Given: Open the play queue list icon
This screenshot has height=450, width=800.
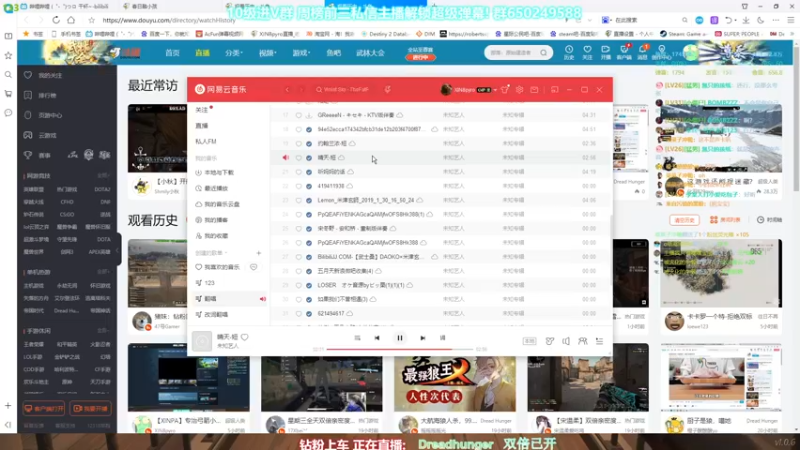Looking at the screenshot, I should [599, 341].
